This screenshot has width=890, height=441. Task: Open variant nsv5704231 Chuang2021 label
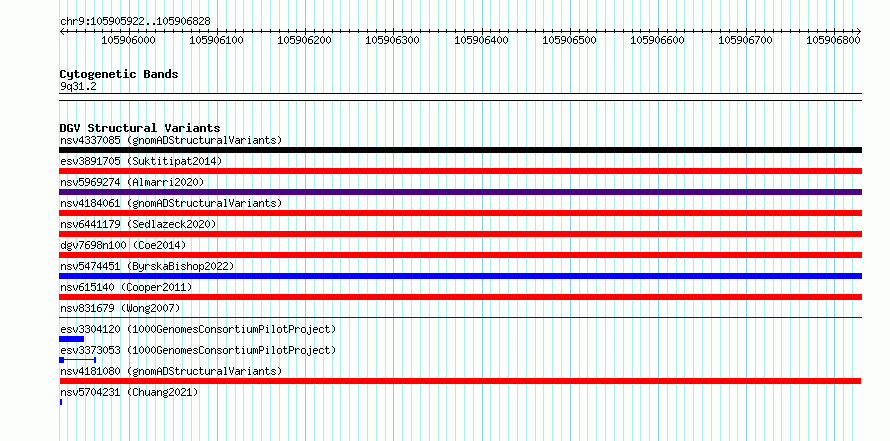pyautogui.click(x=129, y=392)
